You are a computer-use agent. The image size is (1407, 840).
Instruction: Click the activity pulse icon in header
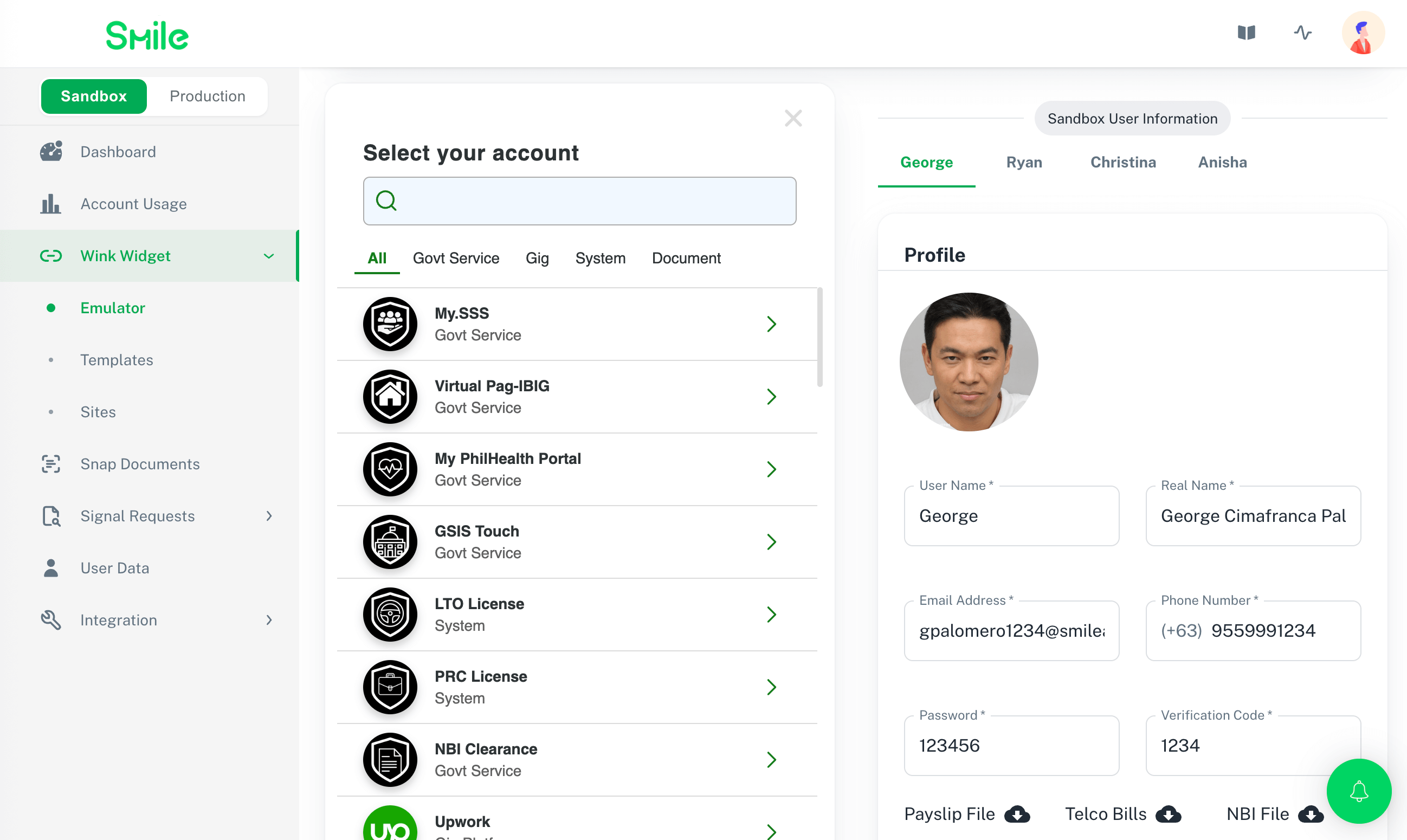pyautogui.click(x=1302, y=33)
